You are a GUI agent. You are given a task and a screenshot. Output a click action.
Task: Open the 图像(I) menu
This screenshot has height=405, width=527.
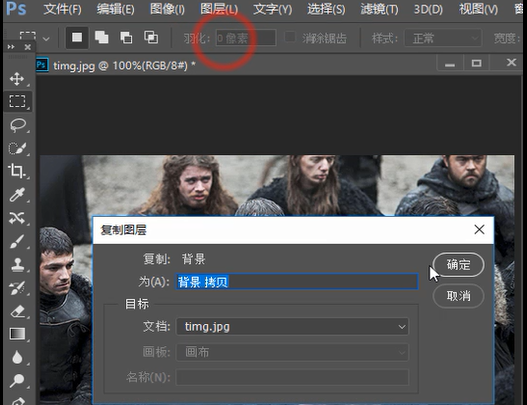pyautogui.click(x=167, y=9)
